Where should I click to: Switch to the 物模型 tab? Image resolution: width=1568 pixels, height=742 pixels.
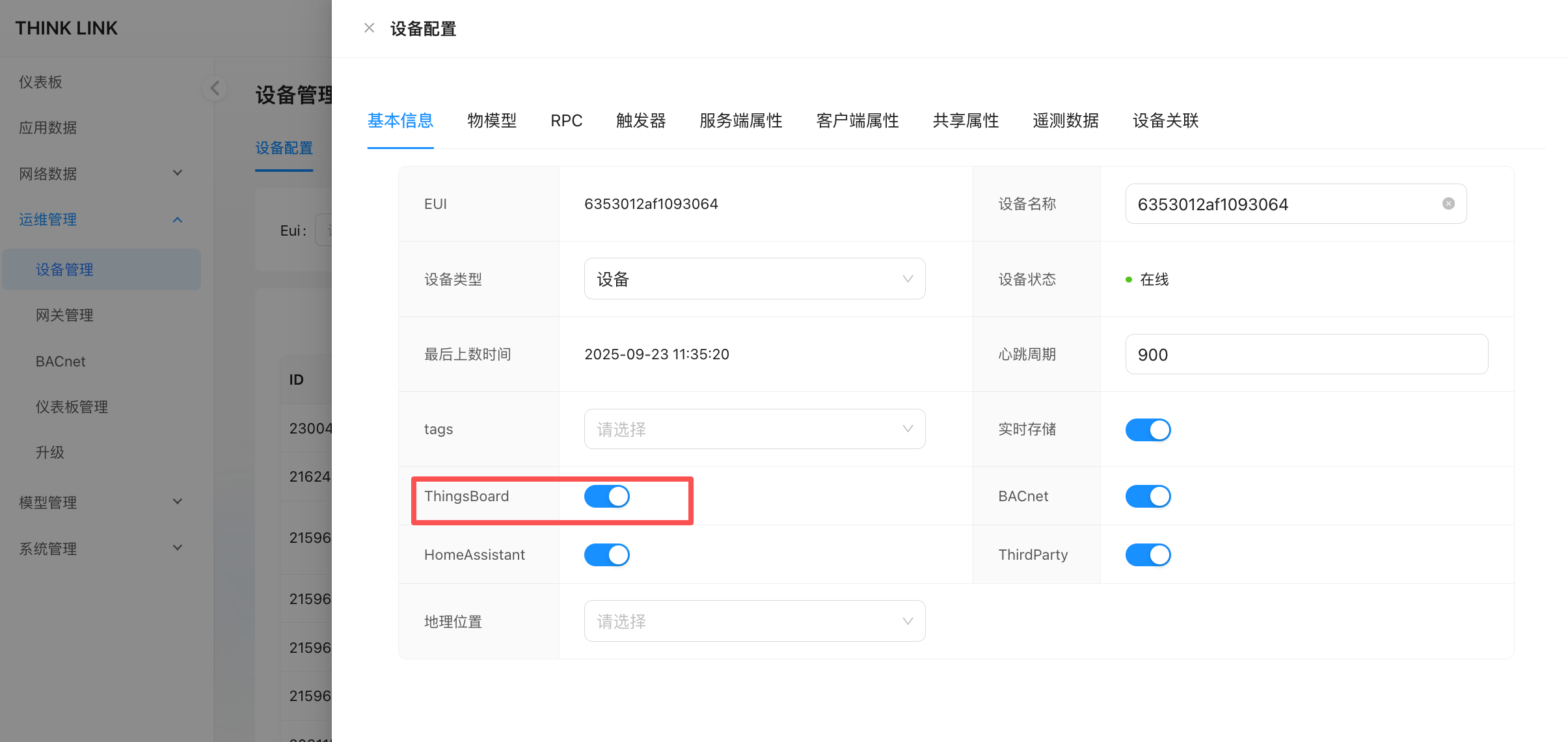(x=492, y=121)
